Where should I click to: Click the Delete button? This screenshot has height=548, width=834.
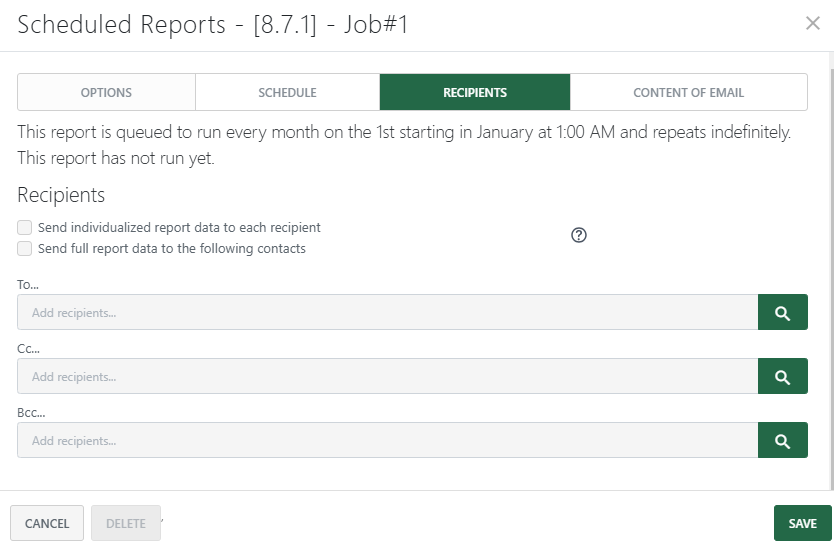[126, 523]
